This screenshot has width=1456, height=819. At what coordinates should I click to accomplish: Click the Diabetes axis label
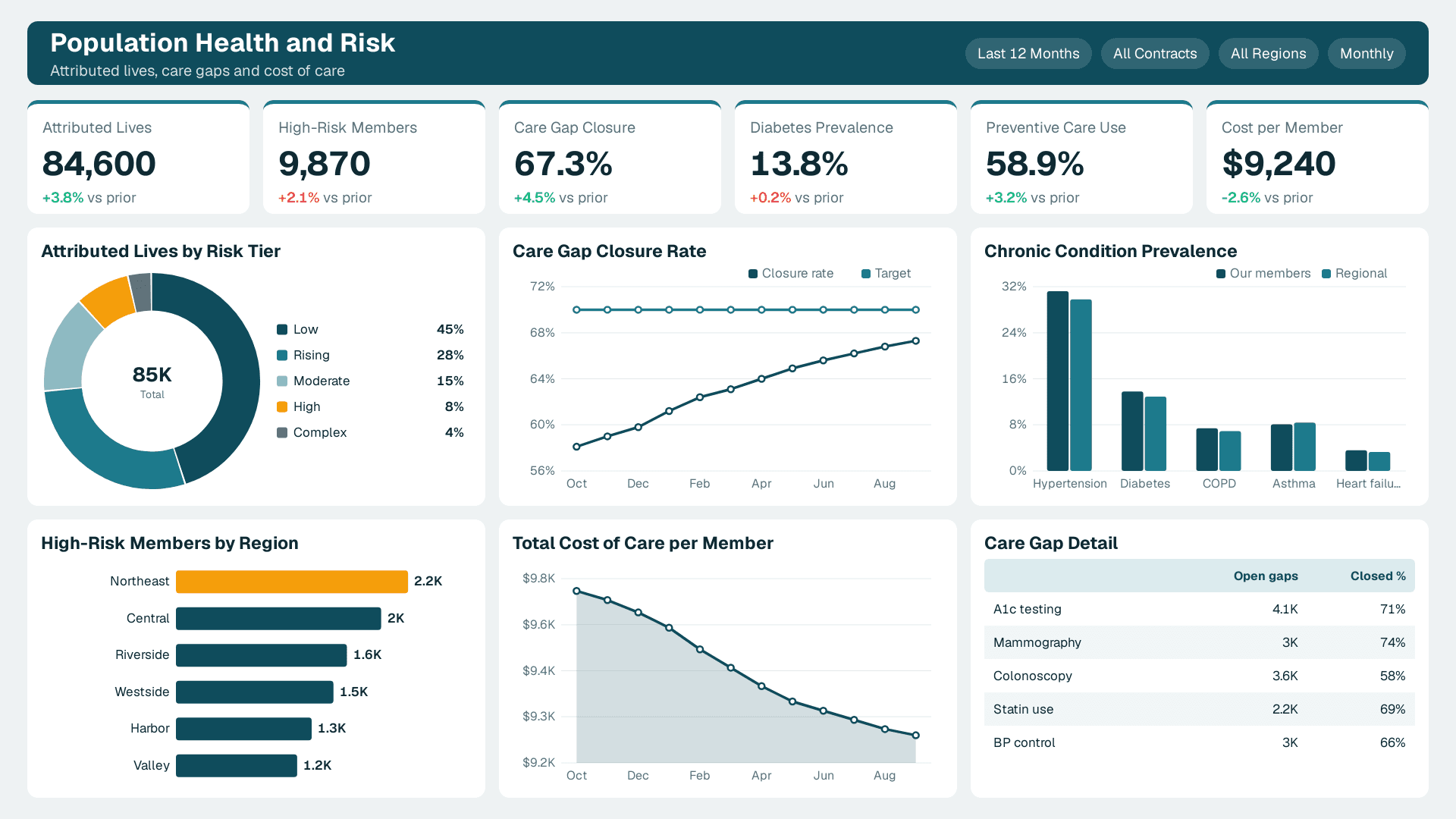1145,484
